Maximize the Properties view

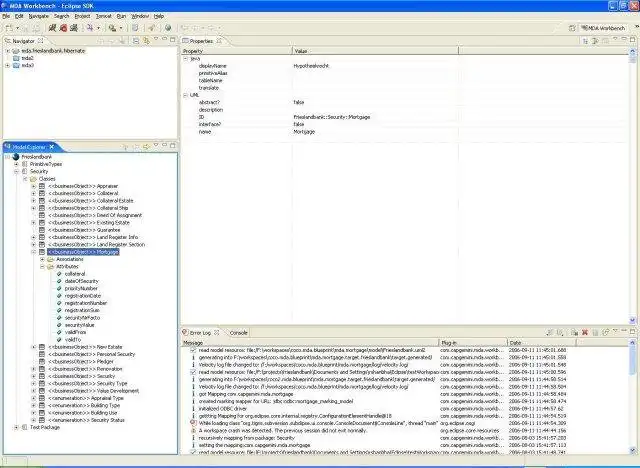633,40
